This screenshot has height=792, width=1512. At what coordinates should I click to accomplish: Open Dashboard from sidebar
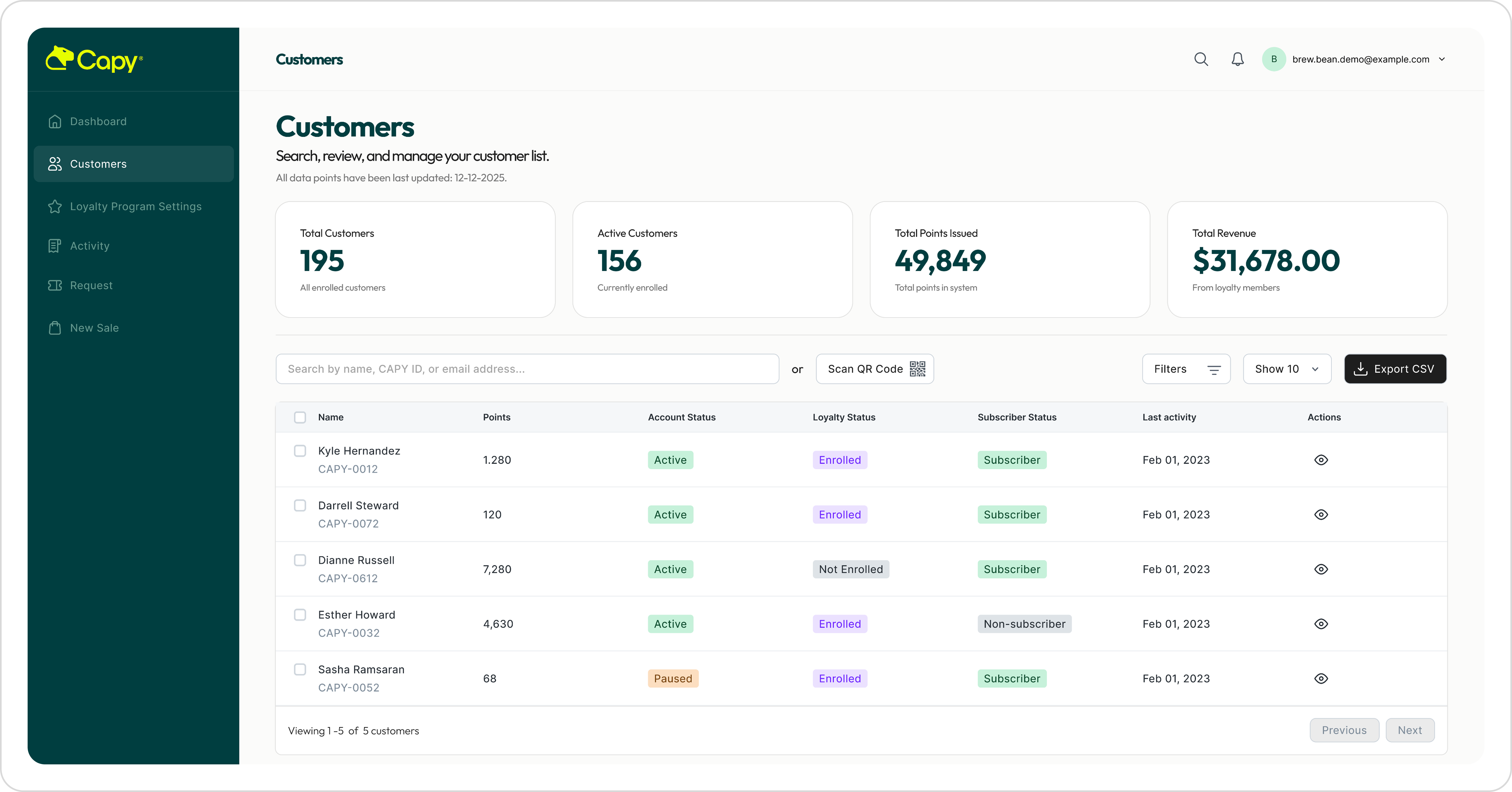point(98,122)
